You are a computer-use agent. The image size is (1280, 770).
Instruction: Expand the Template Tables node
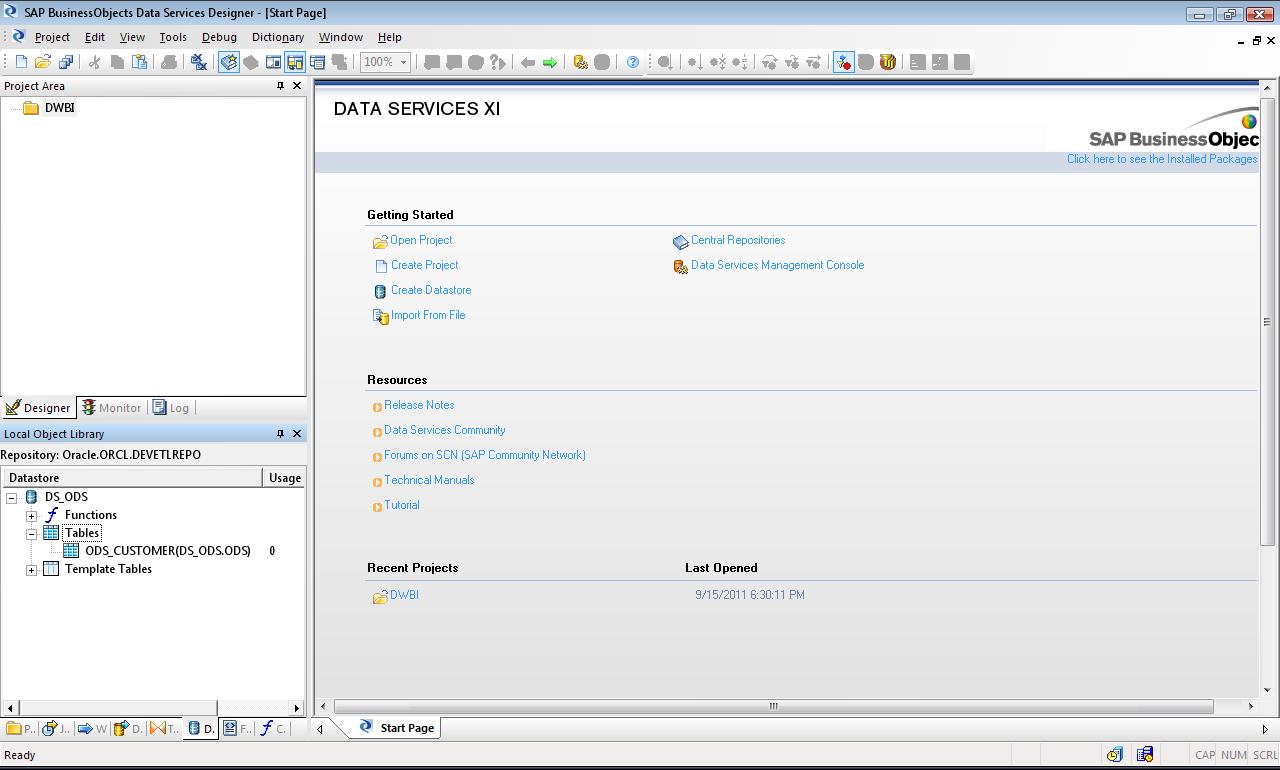pyautogui.click(x=32, y=569)
